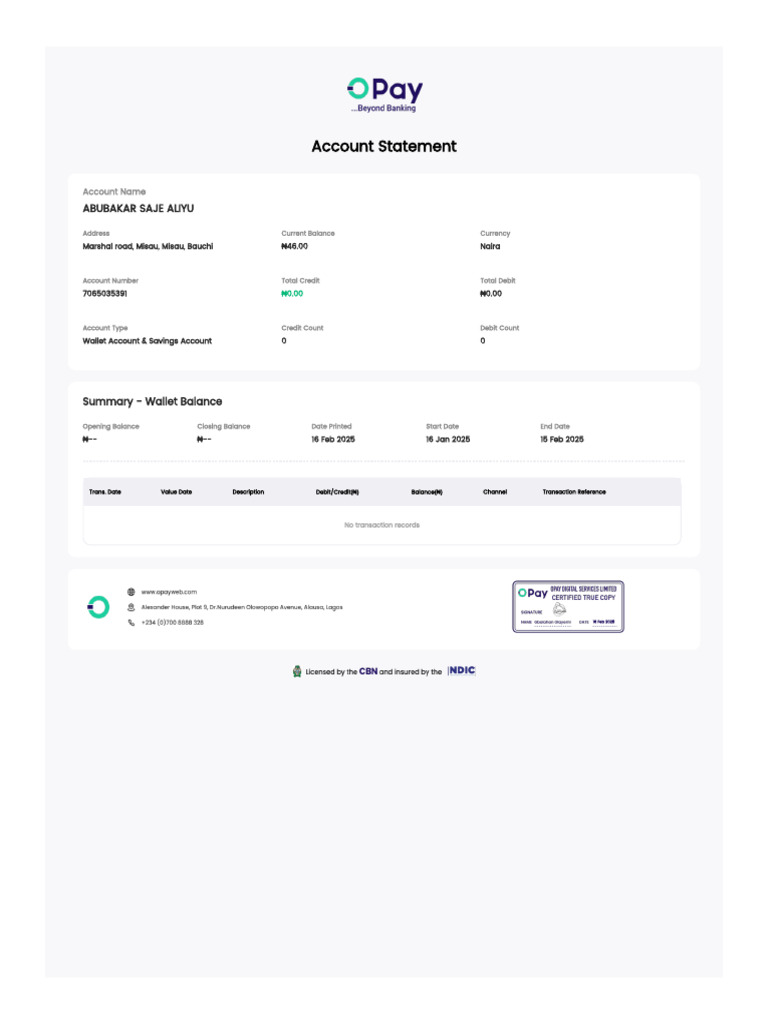The width and height of the screenshot is (768, 1024).
Task: Click the globe icon beside the website
Action: pyautogui.click(x=131, y=592)
